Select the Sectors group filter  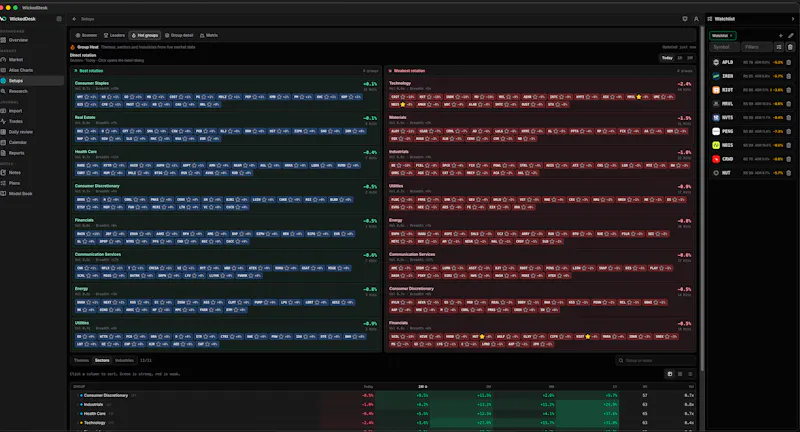[x=102, y=360]
